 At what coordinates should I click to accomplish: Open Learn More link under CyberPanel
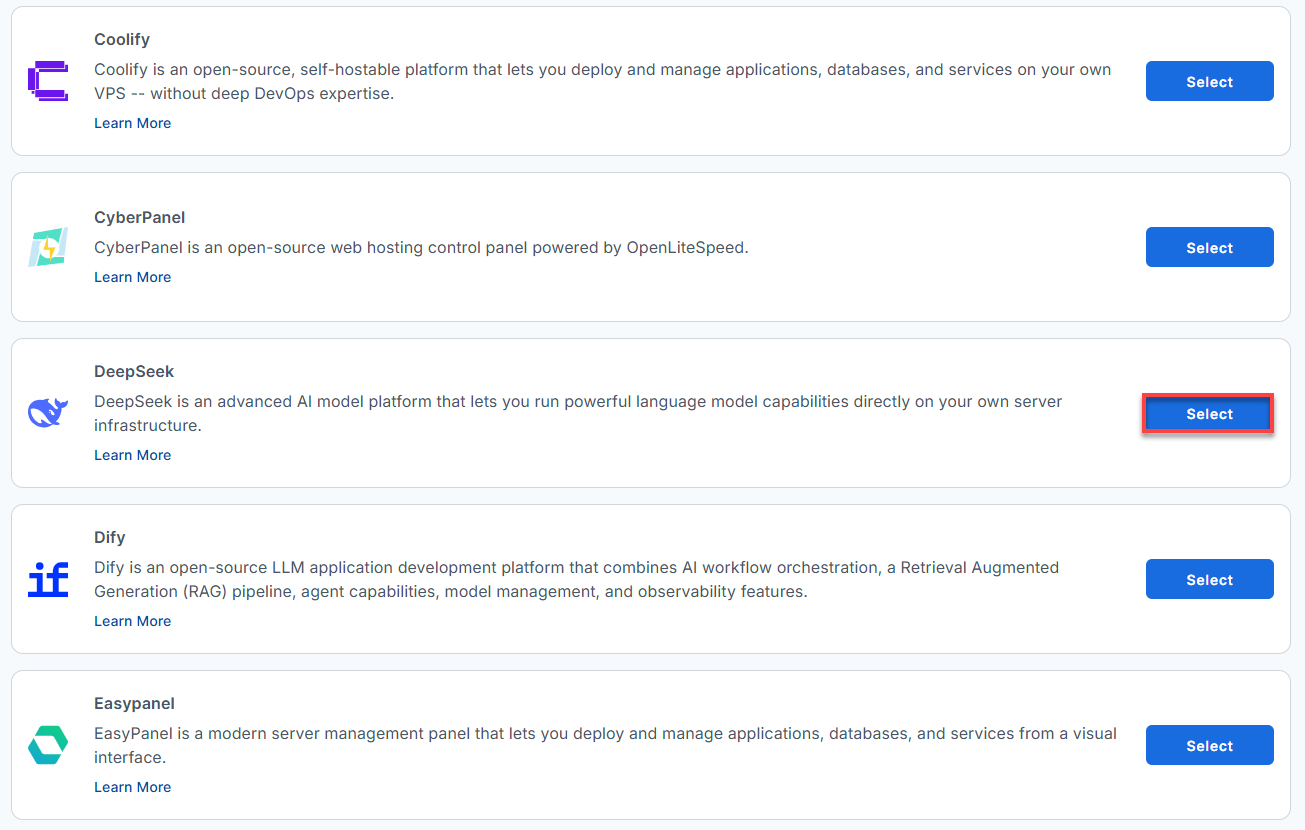[x=132, y=277]
